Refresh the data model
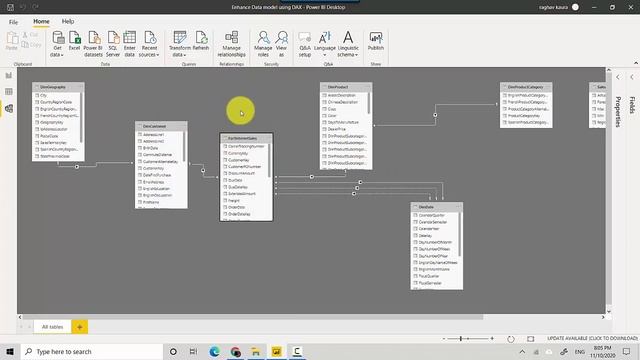The height and width of the screenshot is (360, 640). click(x=201, y=41)
